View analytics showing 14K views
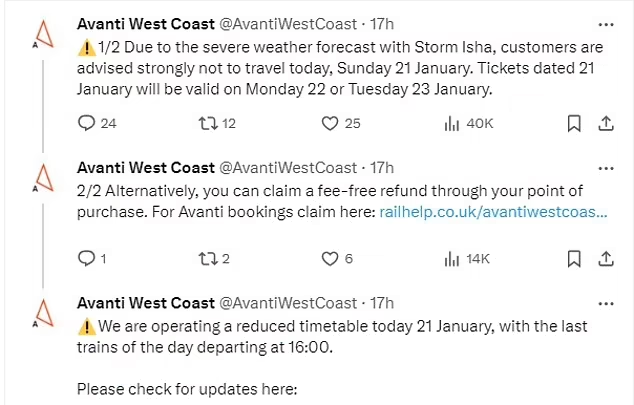 (452, 259)
